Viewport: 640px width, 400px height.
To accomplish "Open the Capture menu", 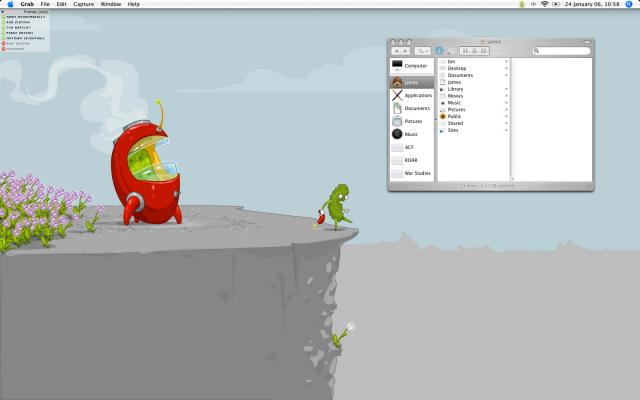I will [84, 4].
